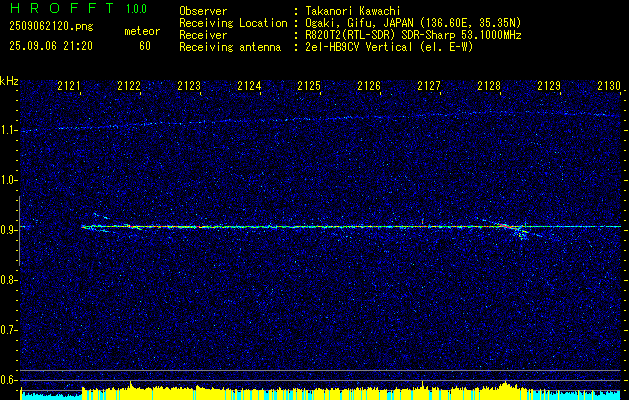Click the 2128 time axis label
The image size is (629, 400).
tap(489, 86)
